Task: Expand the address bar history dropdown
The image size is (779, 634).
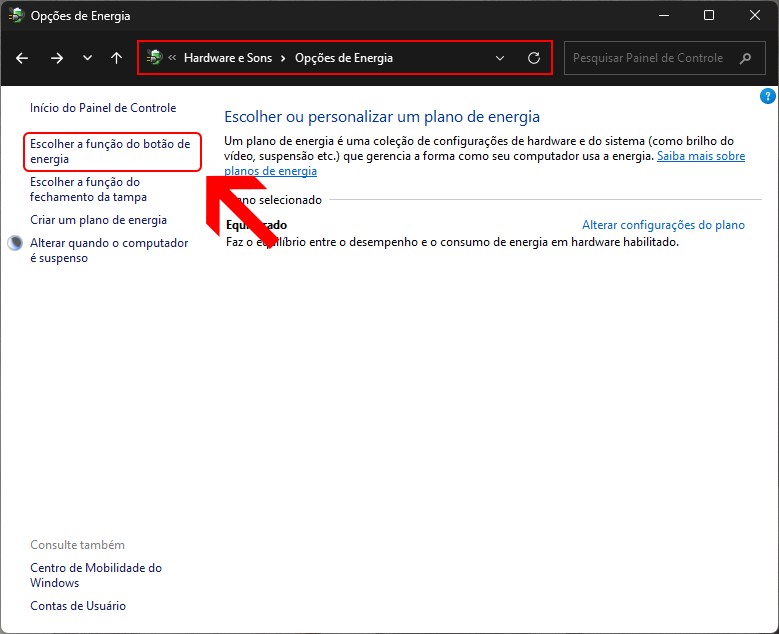Action: 500,58
